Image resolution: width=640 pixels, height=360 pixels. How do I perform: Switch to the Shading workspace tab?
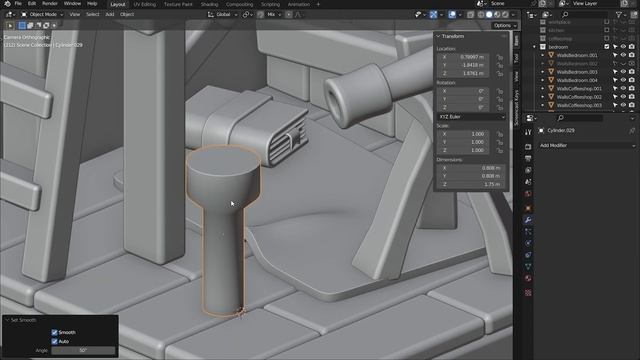pos(209,4)
